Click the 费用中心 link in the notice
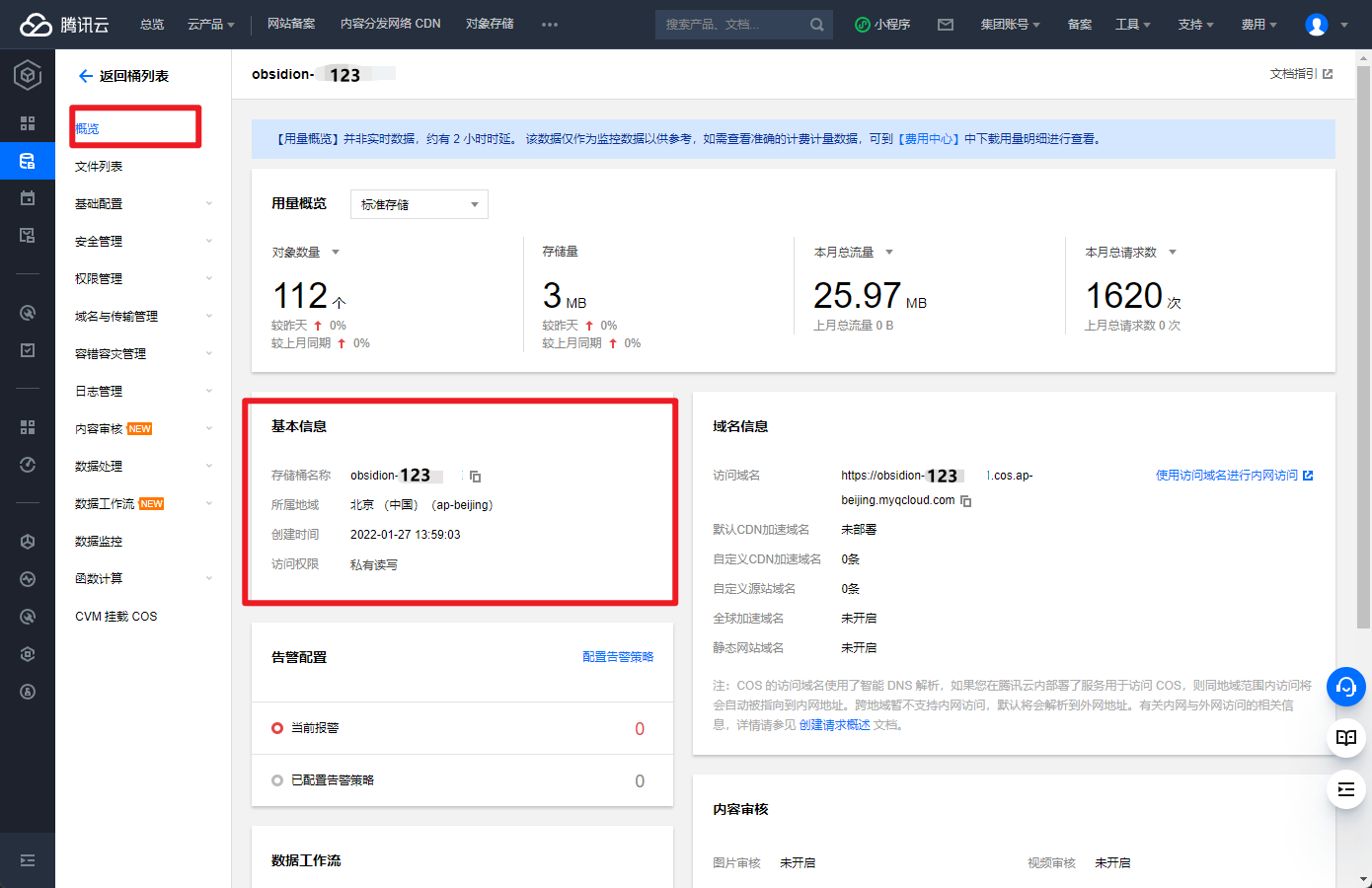Viewport: 1372px width, 888px height. tap(929, 139)
